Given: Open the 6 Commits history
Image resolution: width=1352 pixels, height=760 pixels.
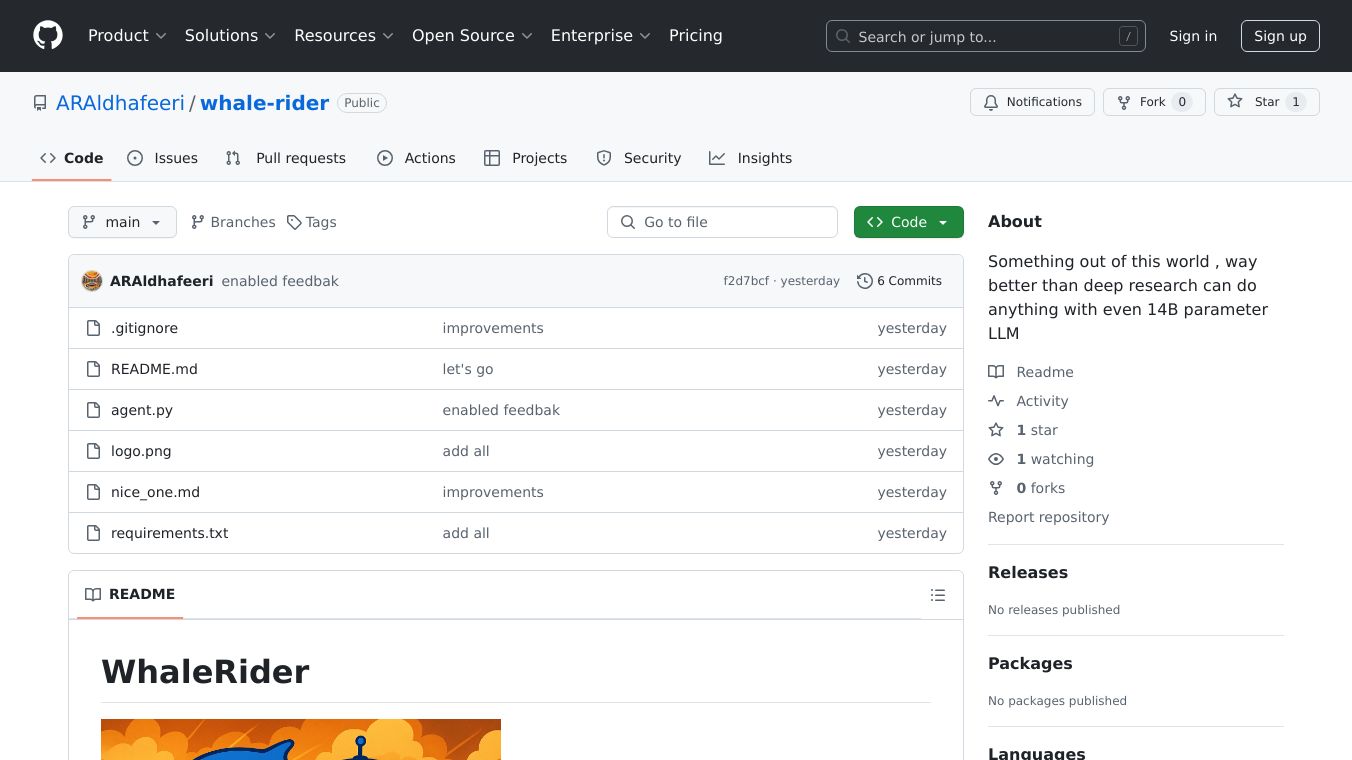Looking at the screenshot, I should click(x=899, y=281).
